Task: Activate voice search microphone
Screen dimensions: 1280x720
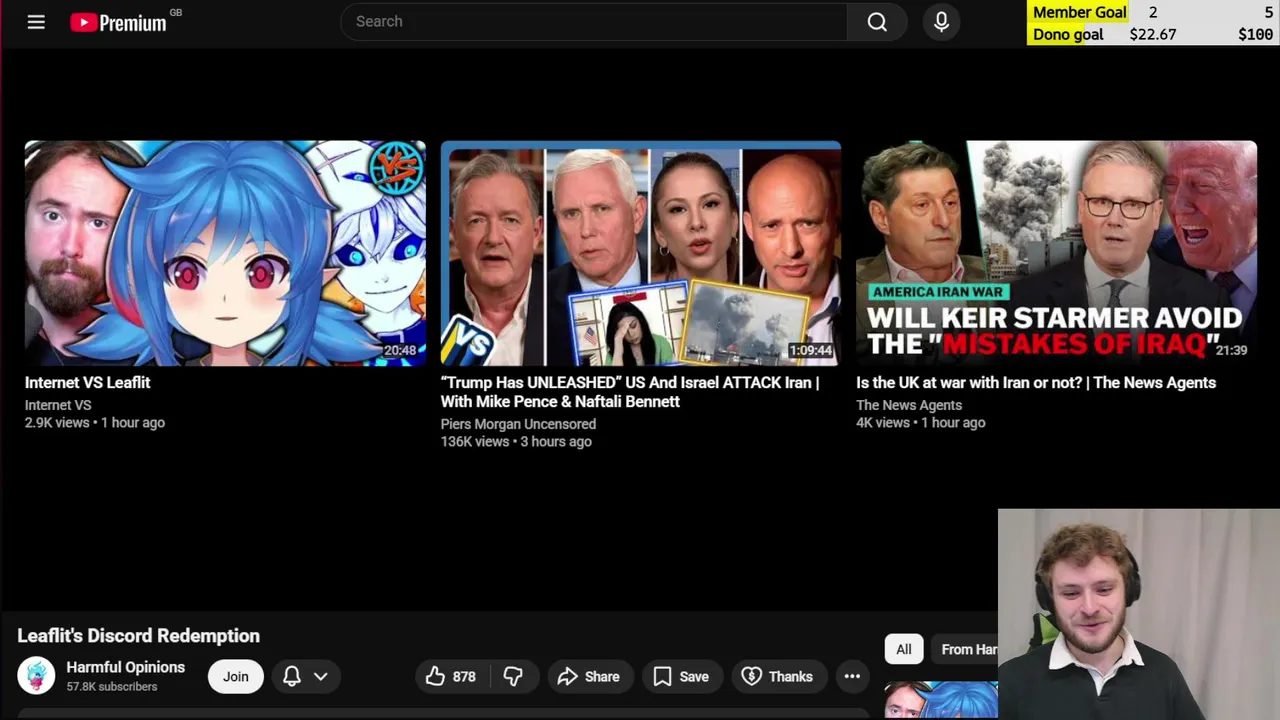Action: point(941,22)
